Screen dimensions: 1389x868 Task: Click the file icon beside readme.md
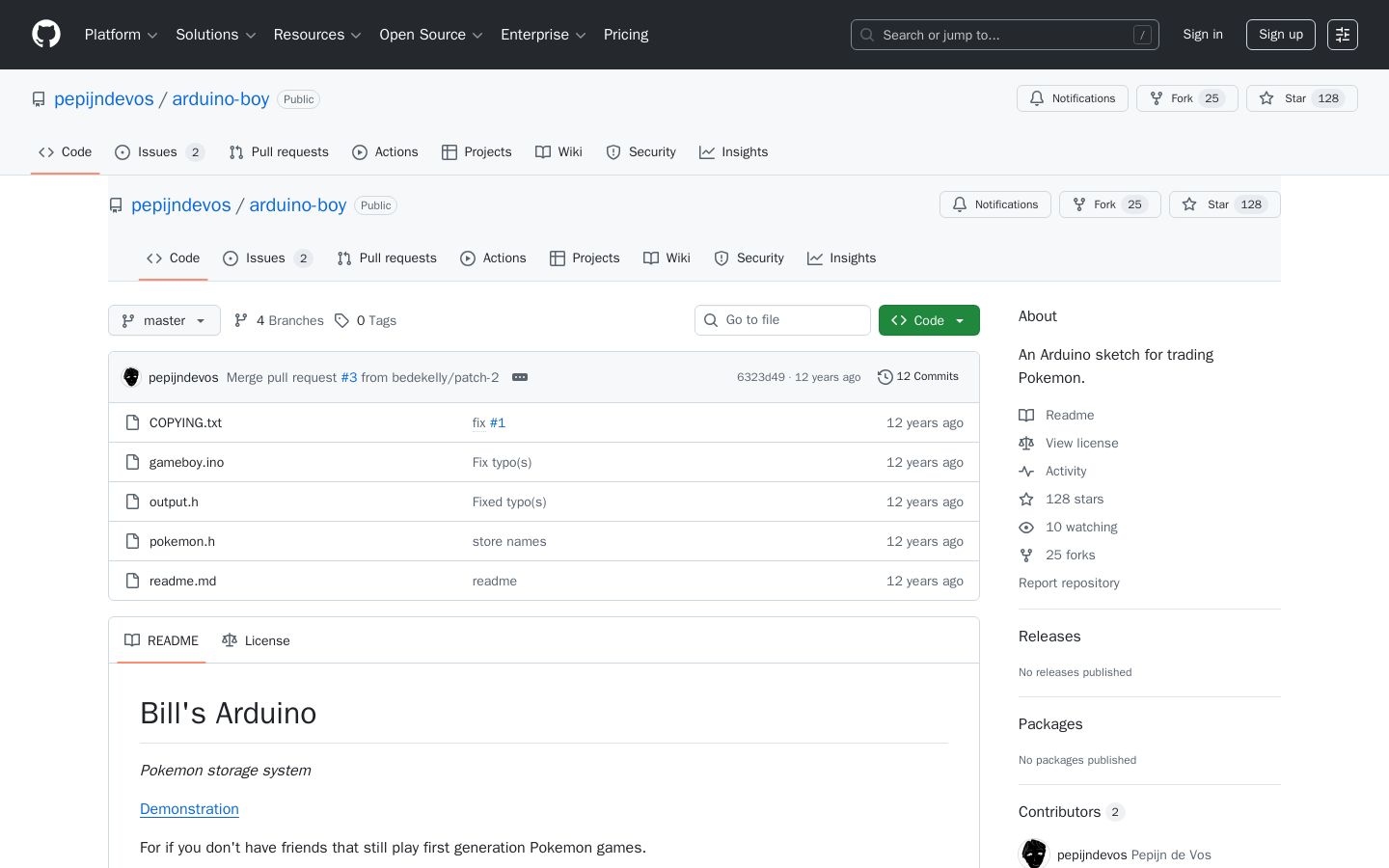tap(133, 581)
